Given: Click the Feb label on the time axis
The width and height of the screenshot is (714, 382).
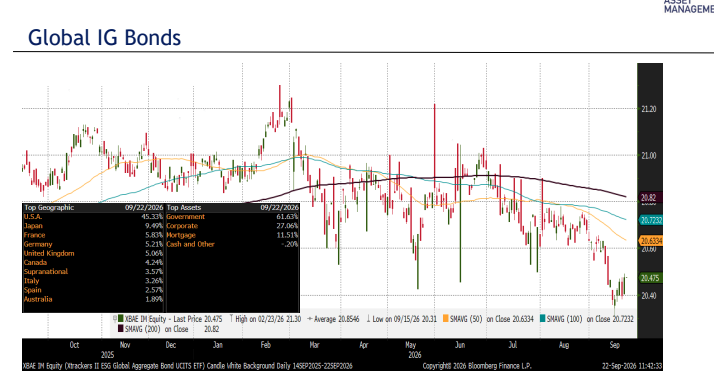Looking at the screenshot, I should pyautogui.click(x=266, y=345).
